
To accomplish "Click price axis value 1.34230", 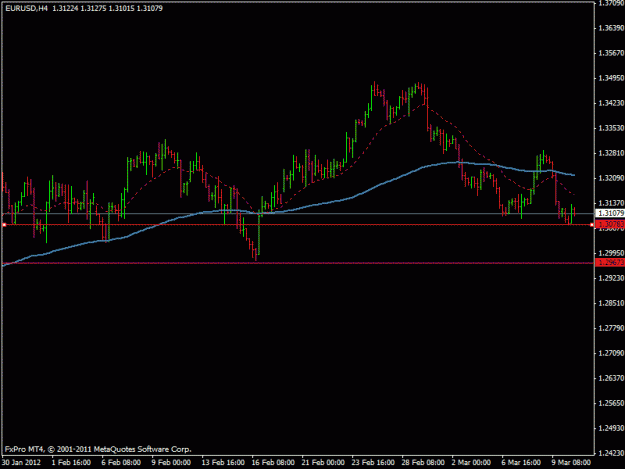I will click(x=611, y=103).
